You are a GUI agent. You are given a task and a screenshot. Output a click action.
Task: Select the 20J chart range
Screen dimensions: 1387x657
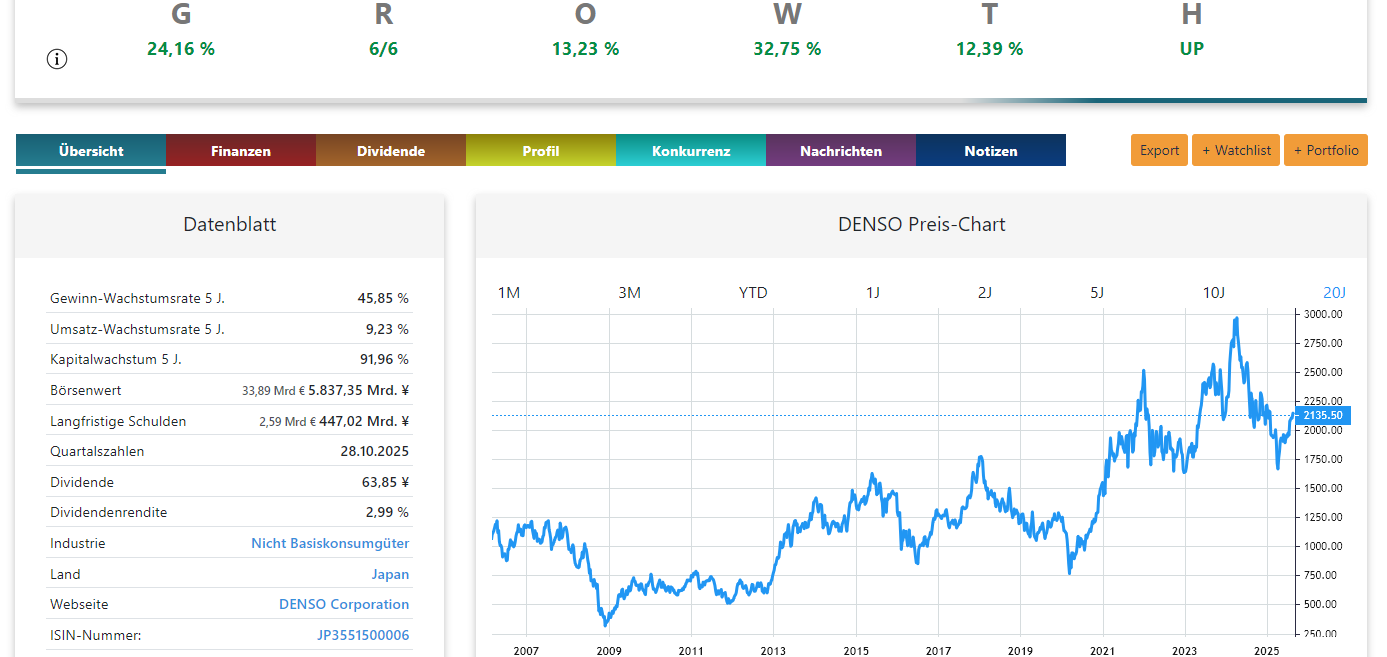coord(1335,292)
